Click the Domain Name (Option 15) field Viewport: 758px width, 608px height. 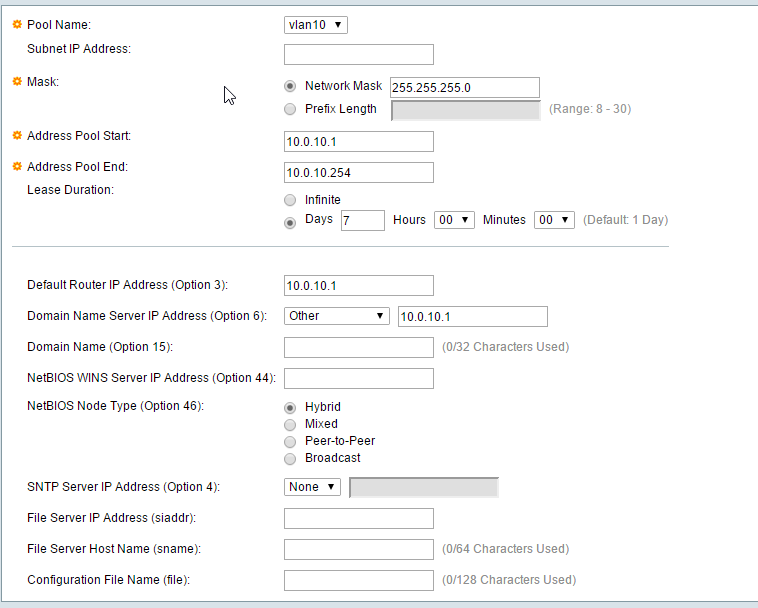359,347
